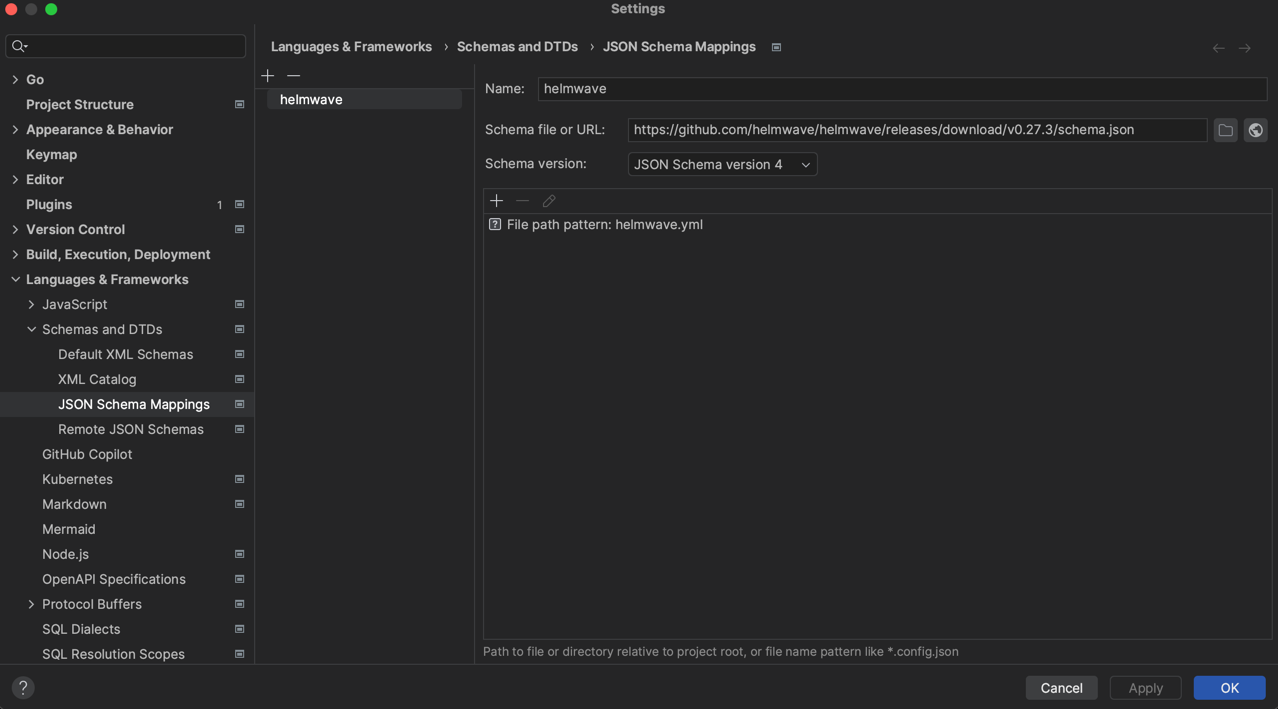
Task: Open OpenAPI Specifications settings
Action: pyautogui.click(x=114, y=579)
